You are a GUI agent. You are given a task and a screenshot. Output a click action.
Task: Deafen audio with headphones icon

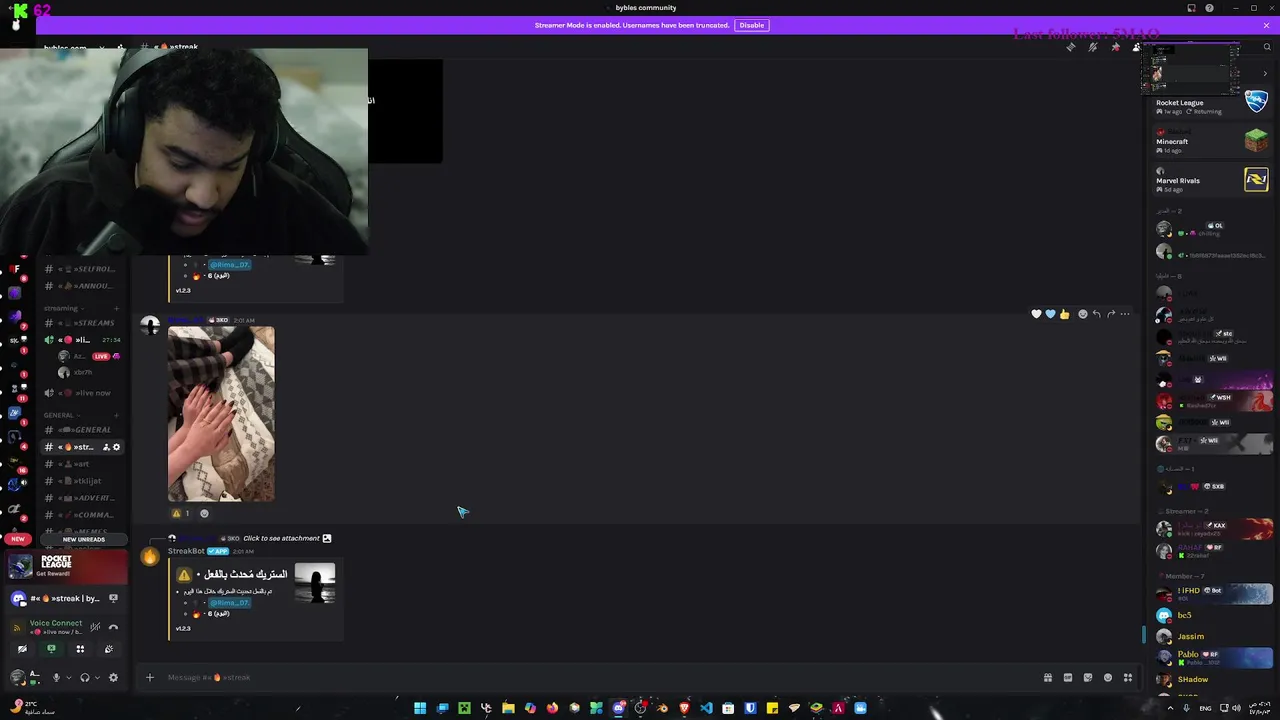[x=85, y=677]
